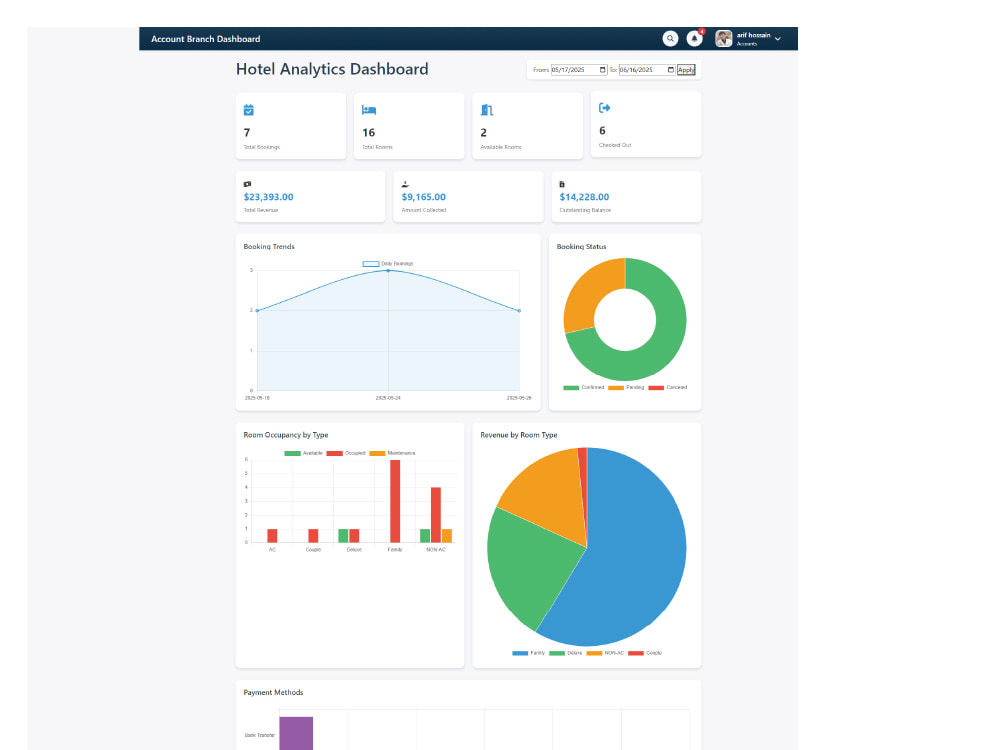The image size is (1000, 750).
Task: Toggle Available legend in Room Occupancy
Action: click(x=303, y=453)
